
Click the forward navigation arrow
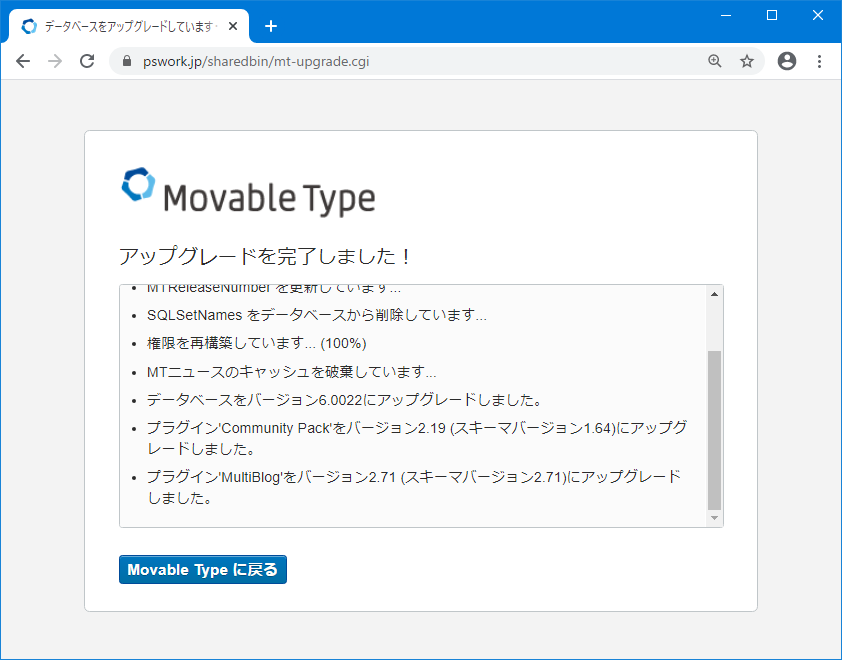click(x=55, y=61)
